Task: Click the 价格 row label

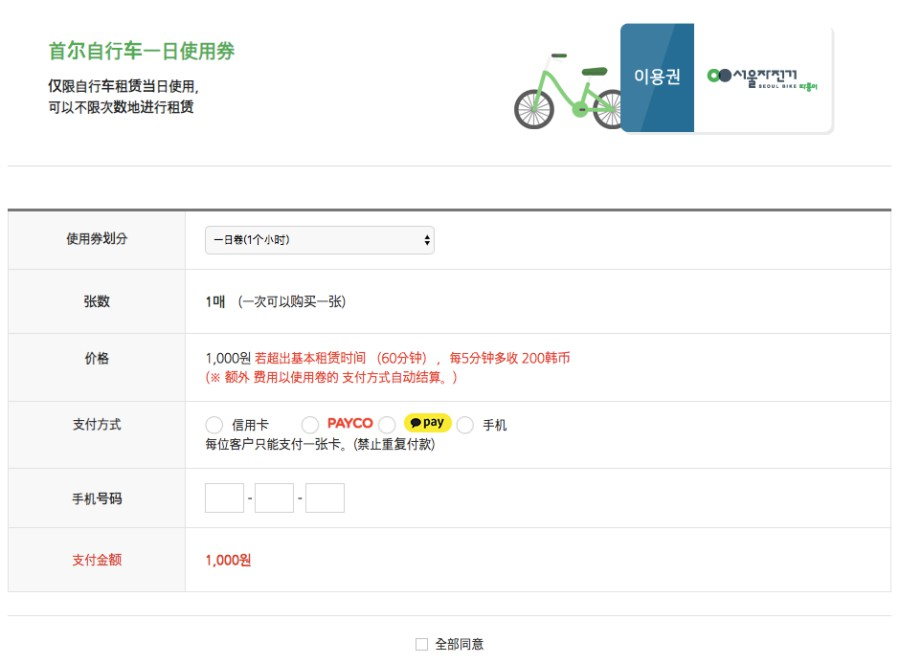Action: tap(97, 358)
